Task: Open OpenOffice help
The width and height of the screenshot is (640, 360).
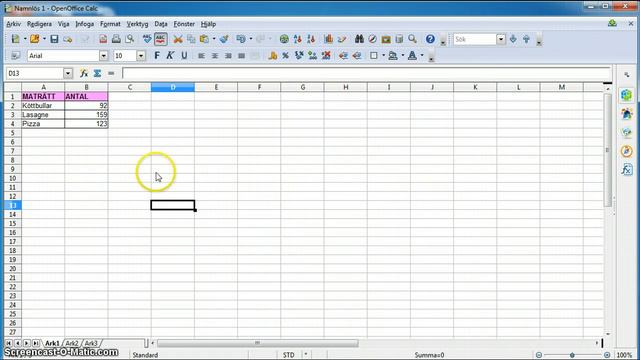Action: coord(430,39)
